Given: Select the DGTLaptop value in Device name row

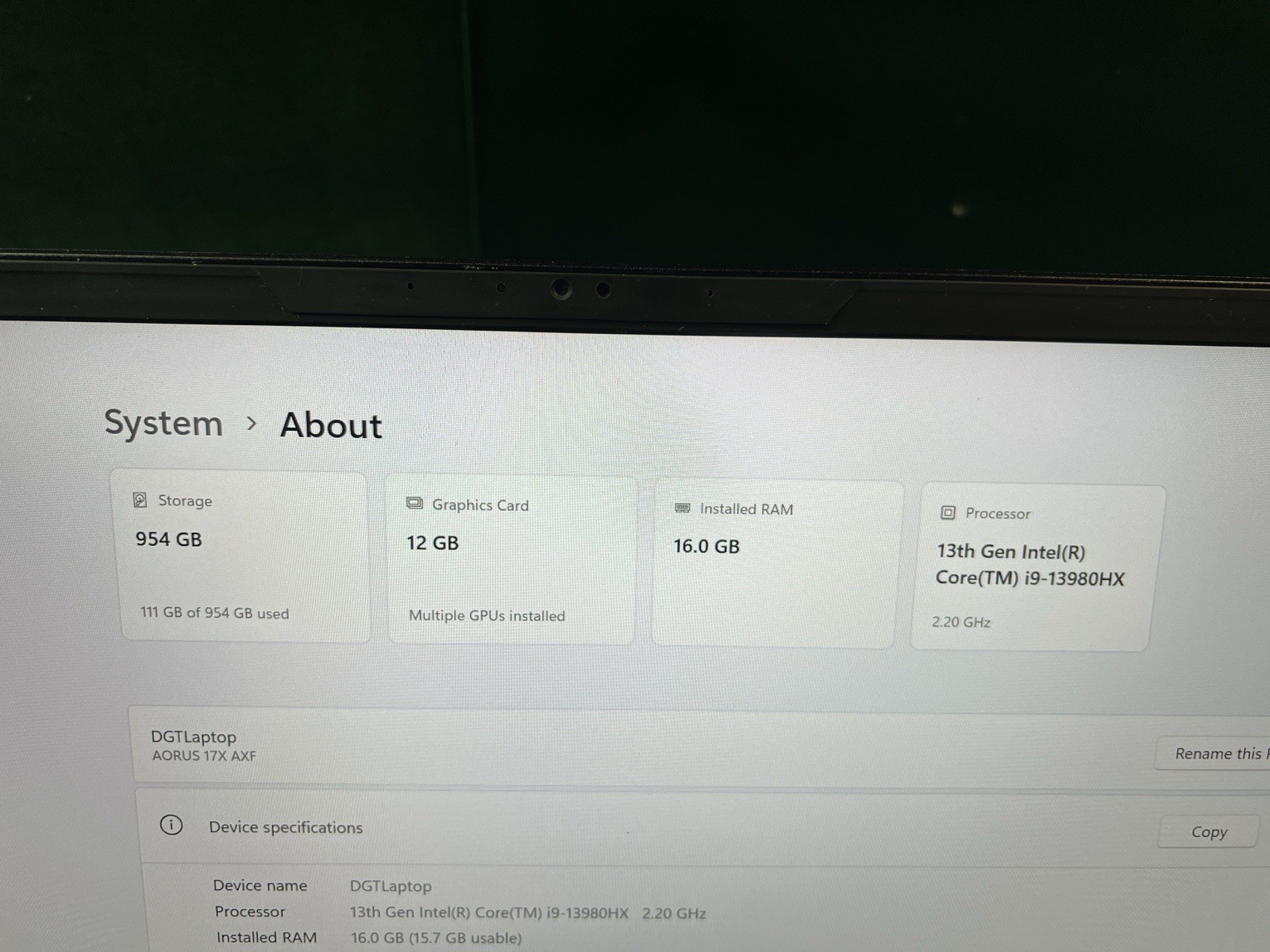Looking at the screenshot, I should coord(391,886).
